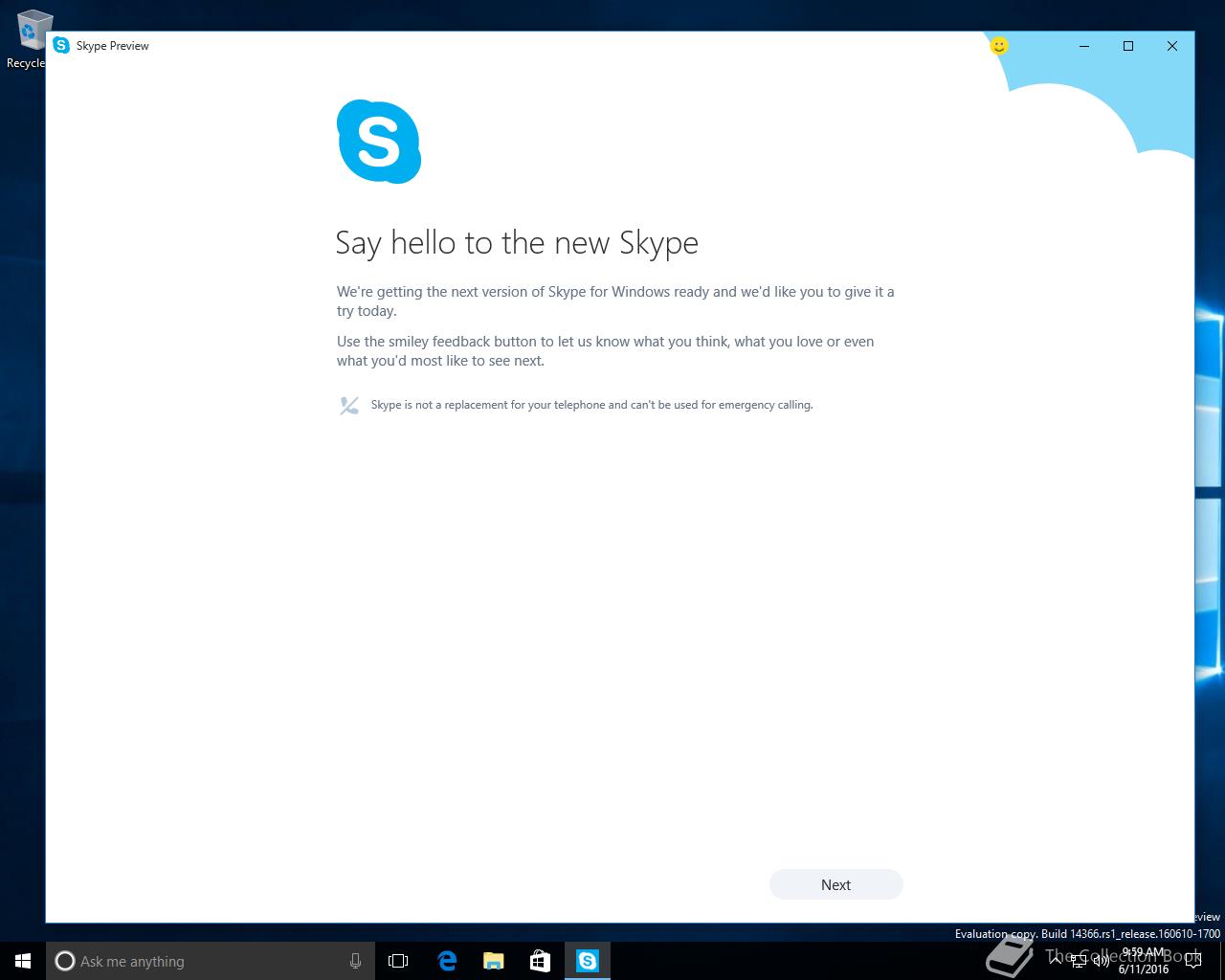Click the network tray icon
Viewport: 1225px width, 980px height.
(1078, 961)
